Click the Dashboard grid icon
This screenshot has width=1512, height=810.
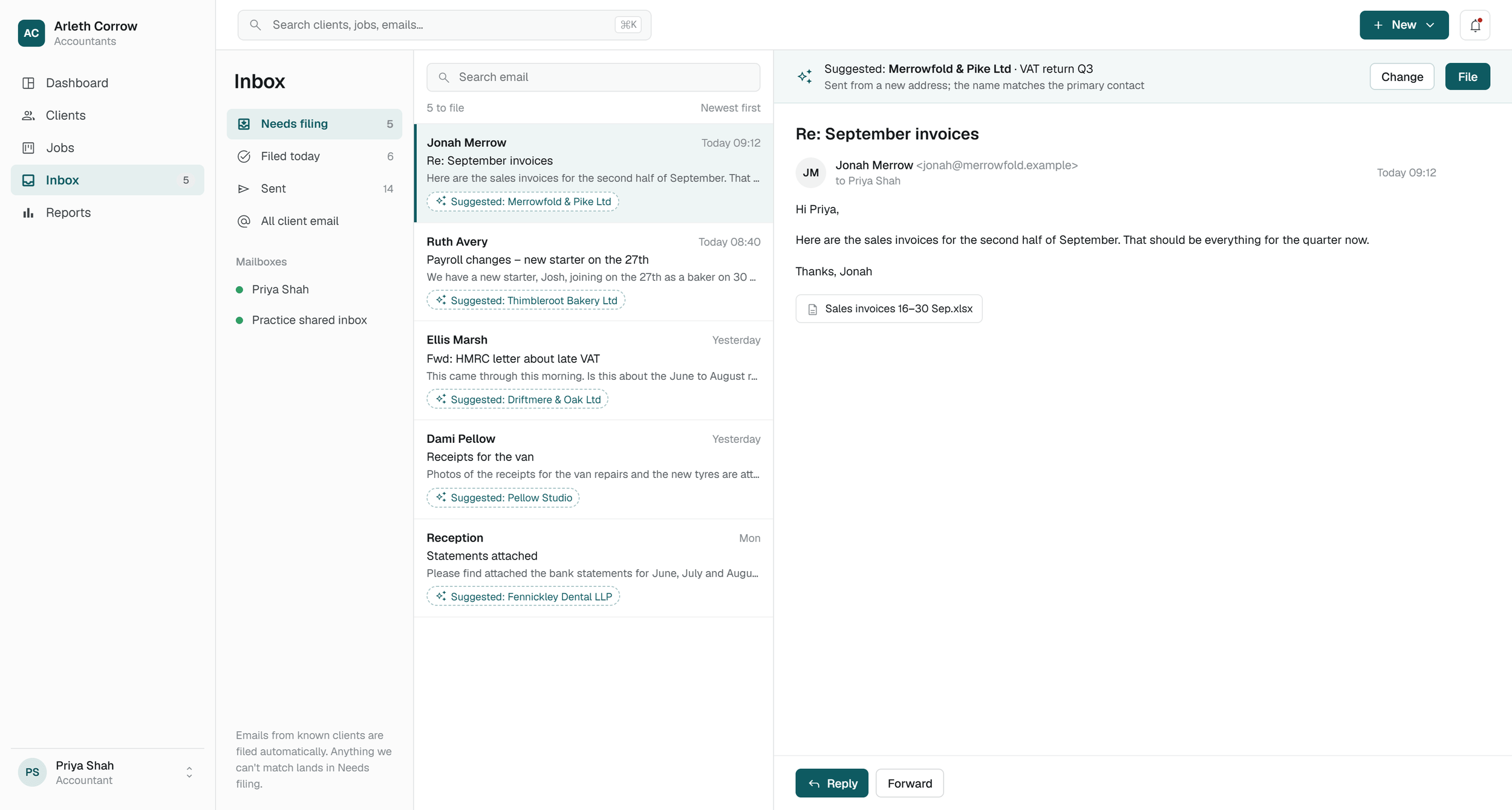tap(28, 83)
